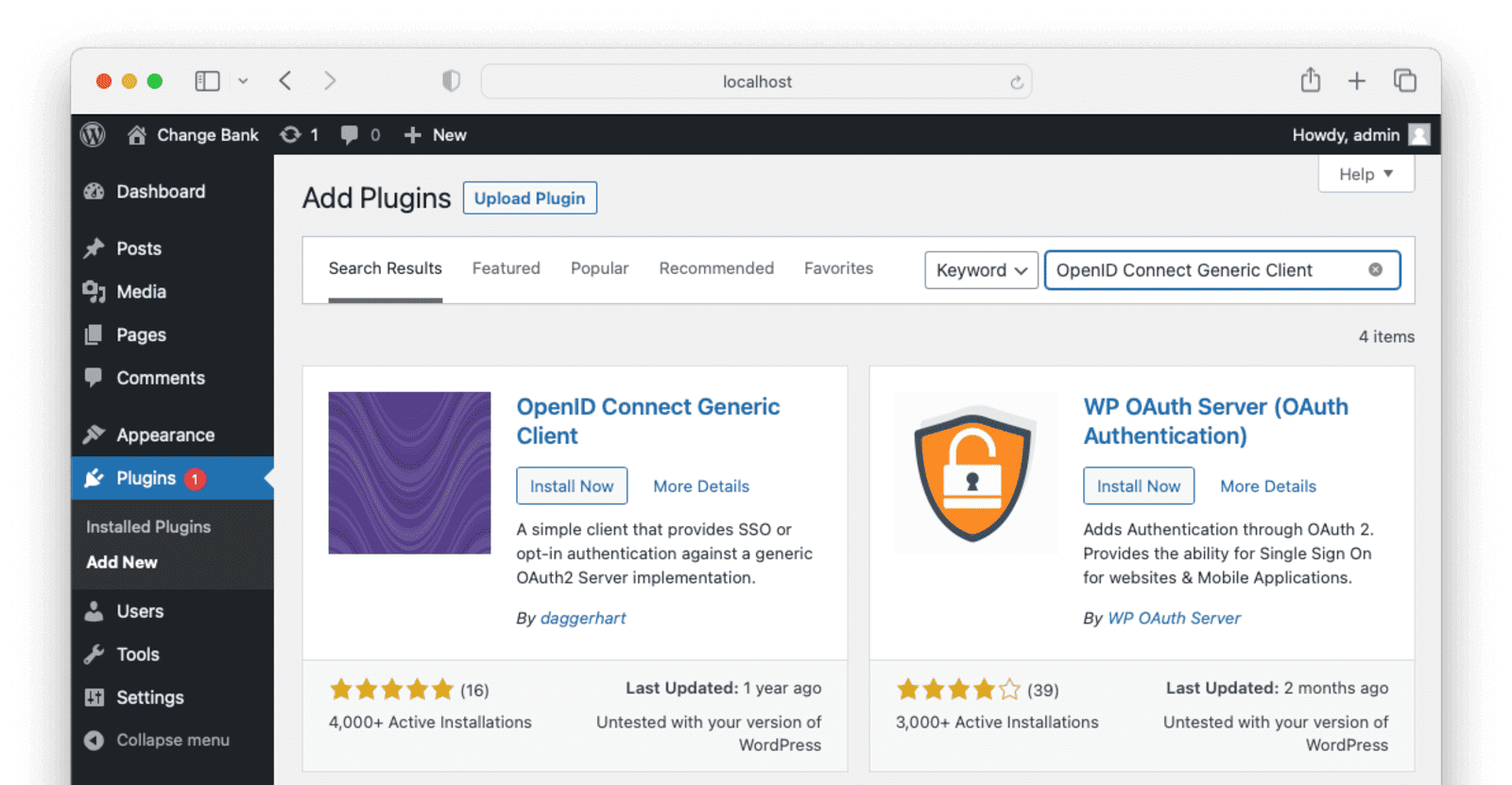Open the daggerhart author link

pos(583,618)
